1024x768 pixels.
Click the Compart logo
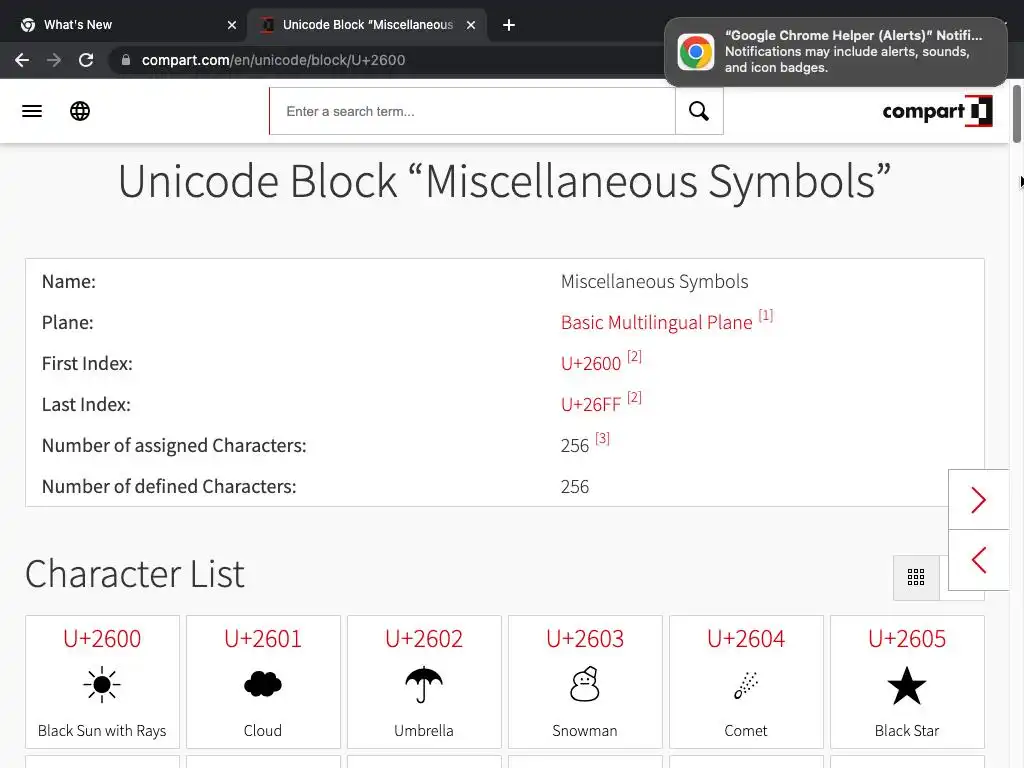point(936,111)
